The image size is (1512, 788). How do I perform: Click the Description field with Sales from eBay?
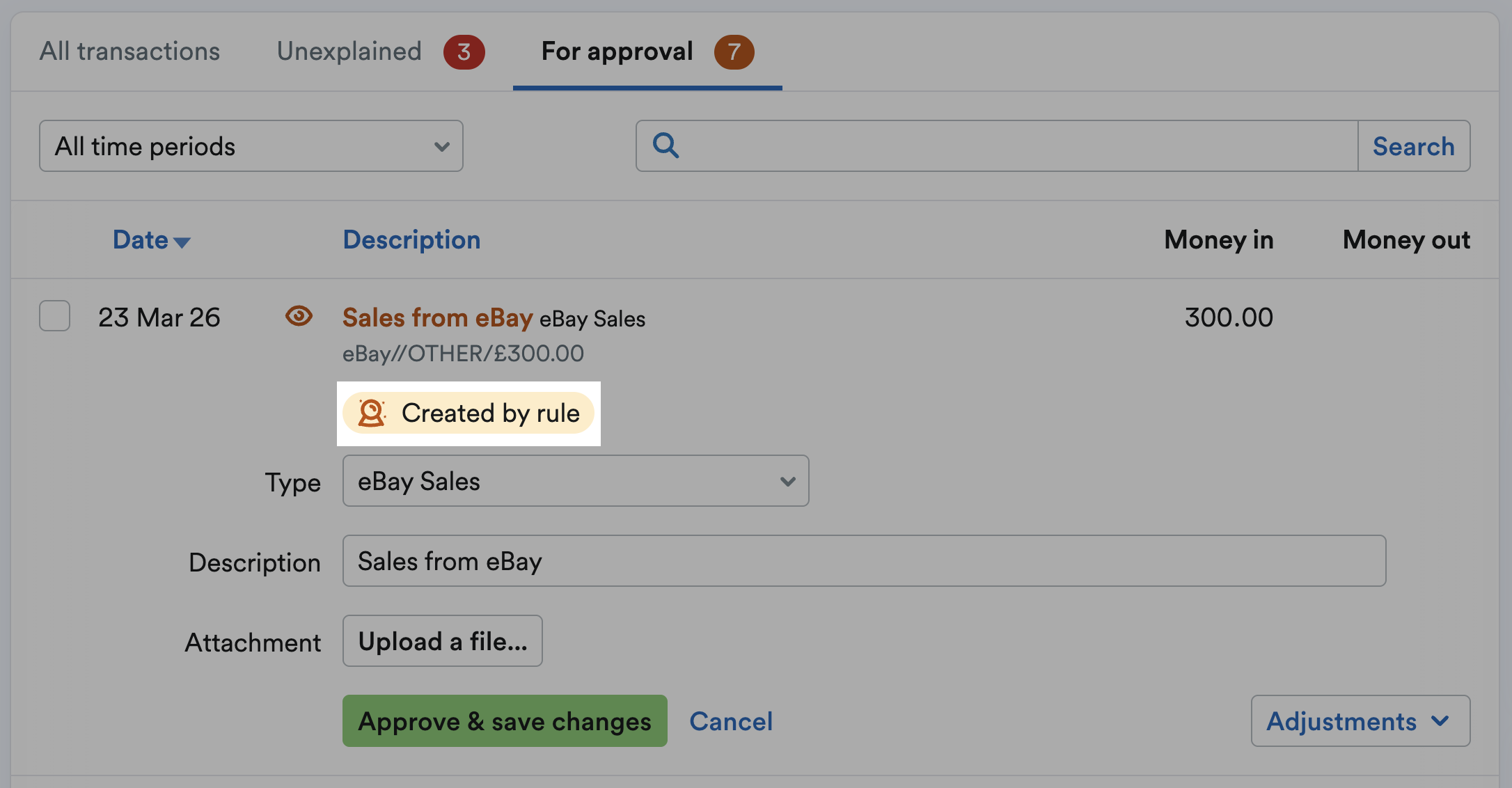(864, 561)
